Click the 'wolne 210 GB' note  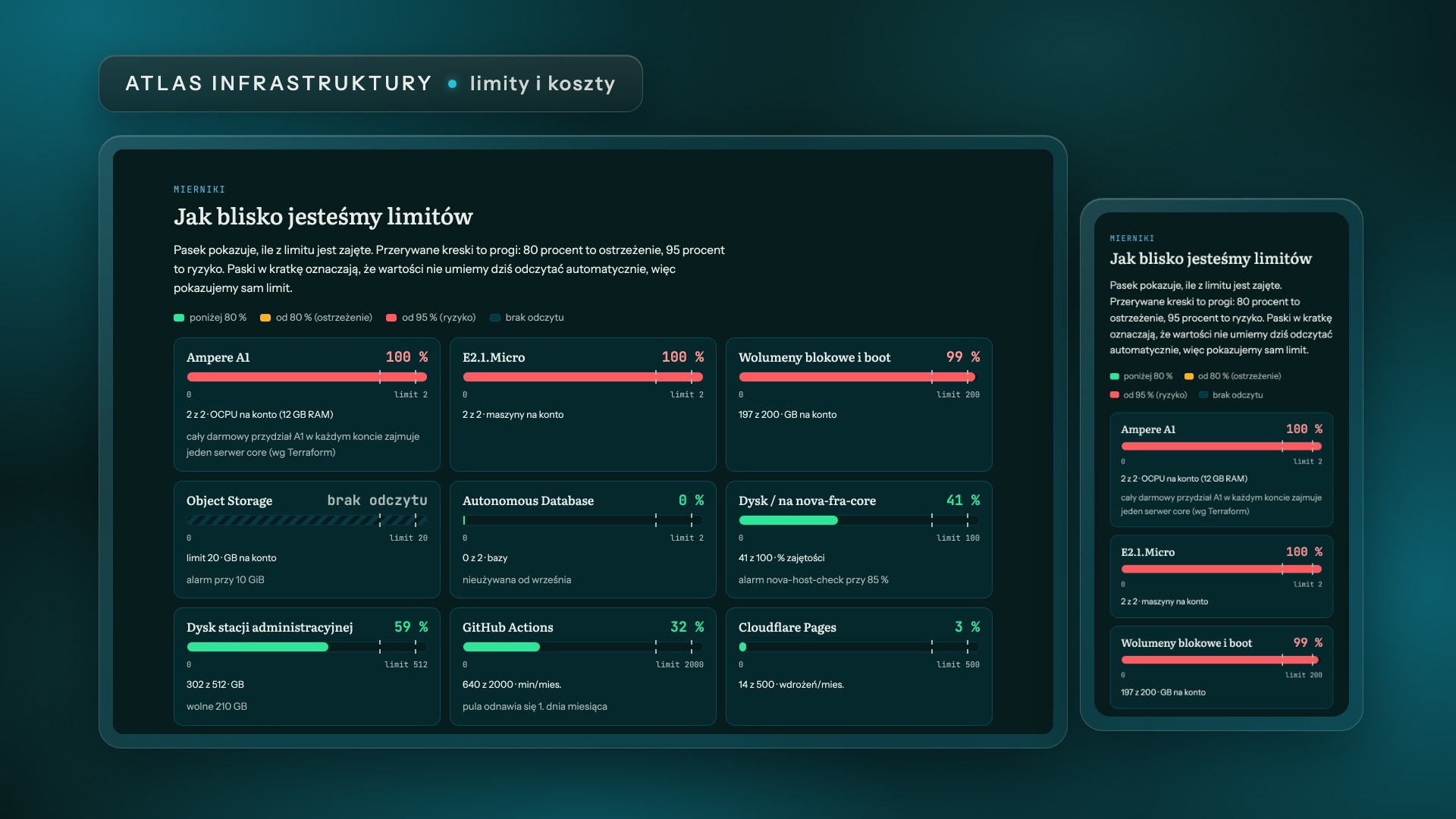pos(217,707)
